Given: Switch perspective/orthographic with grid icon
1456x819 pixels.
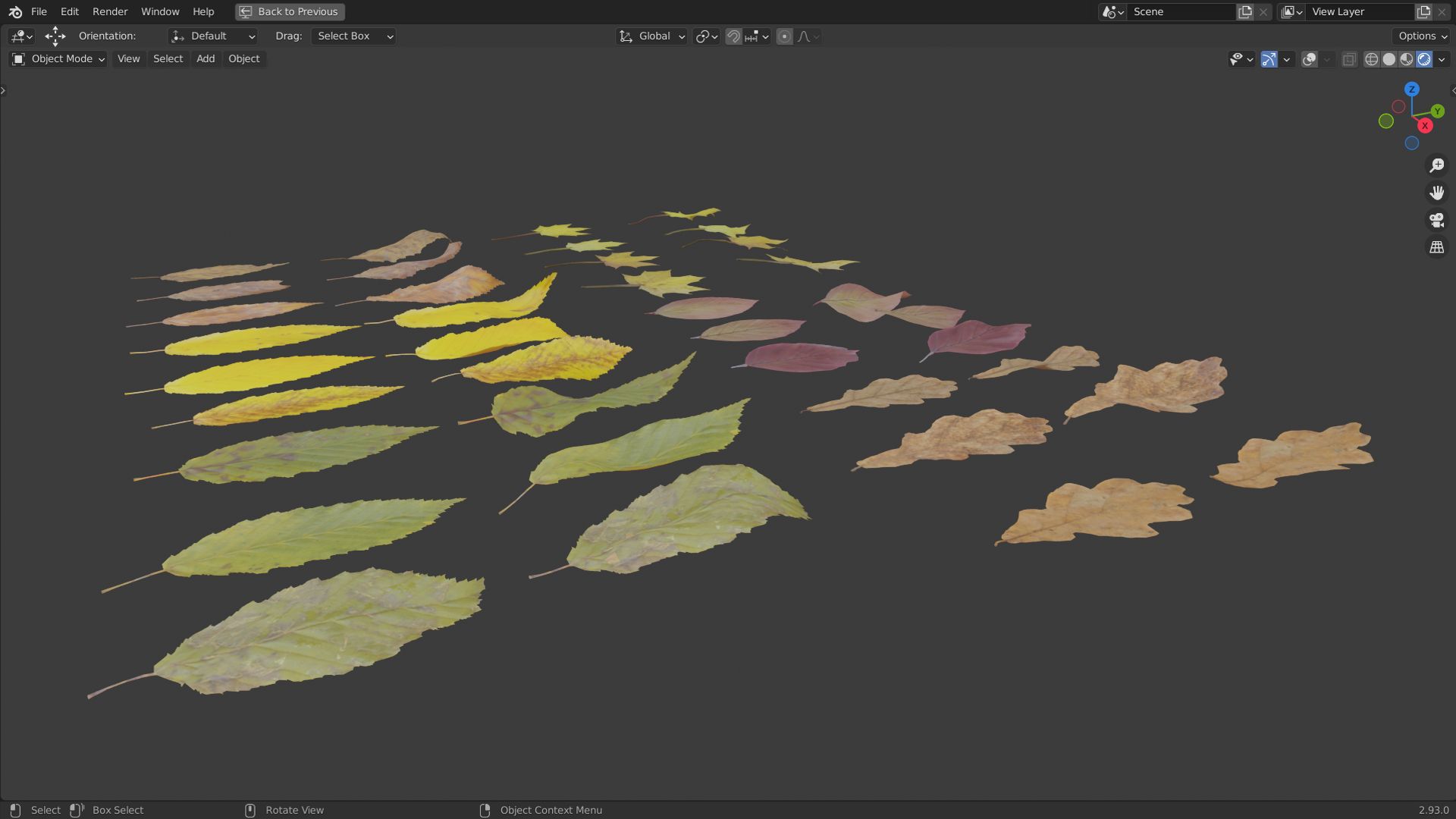Looking at the screenshot, I should [x=1436, y=247].
